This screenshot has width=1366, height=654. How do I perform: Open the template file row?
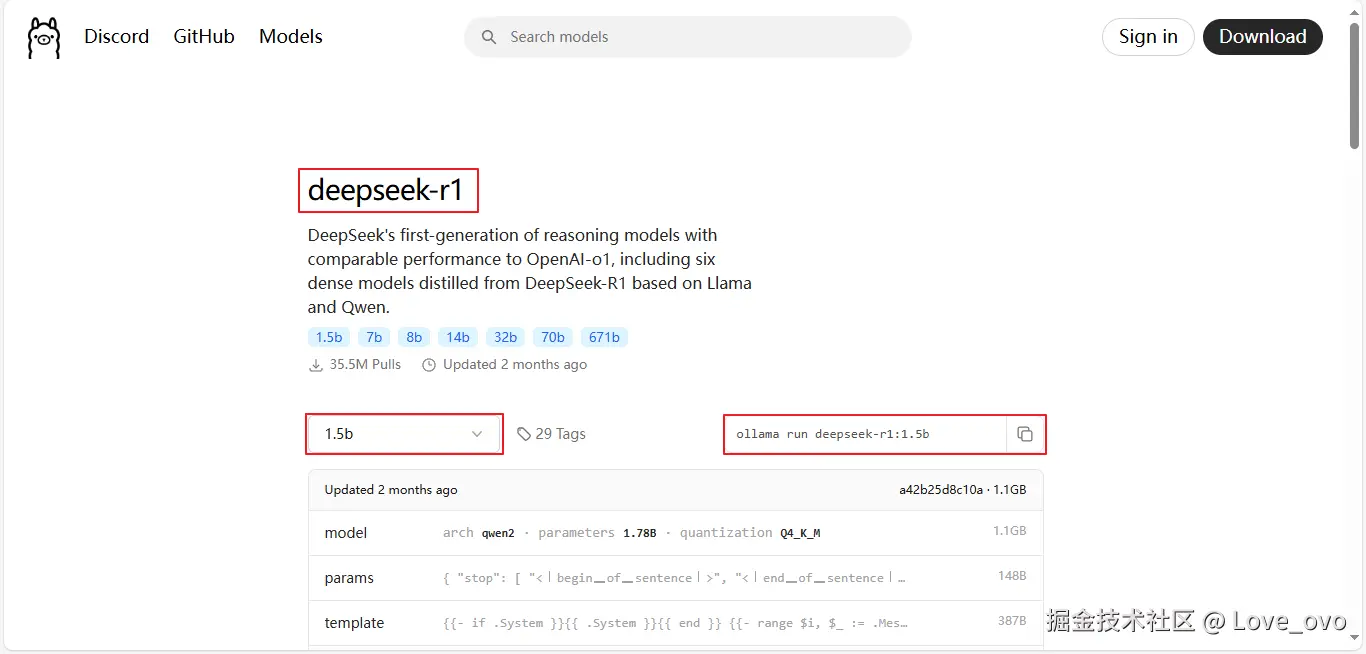coord(675,623)
